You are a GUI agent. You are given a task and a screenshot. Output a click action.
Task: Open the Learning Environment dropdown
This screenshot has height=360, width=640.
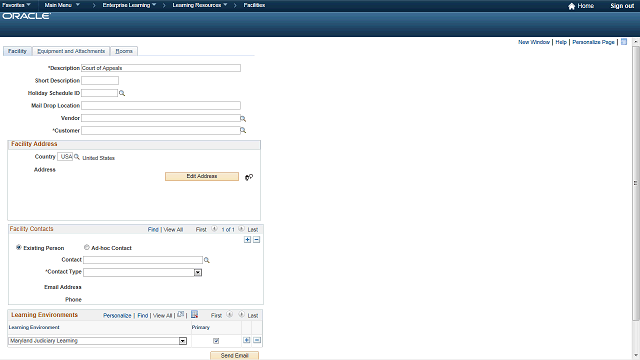(x=183, y=341)
